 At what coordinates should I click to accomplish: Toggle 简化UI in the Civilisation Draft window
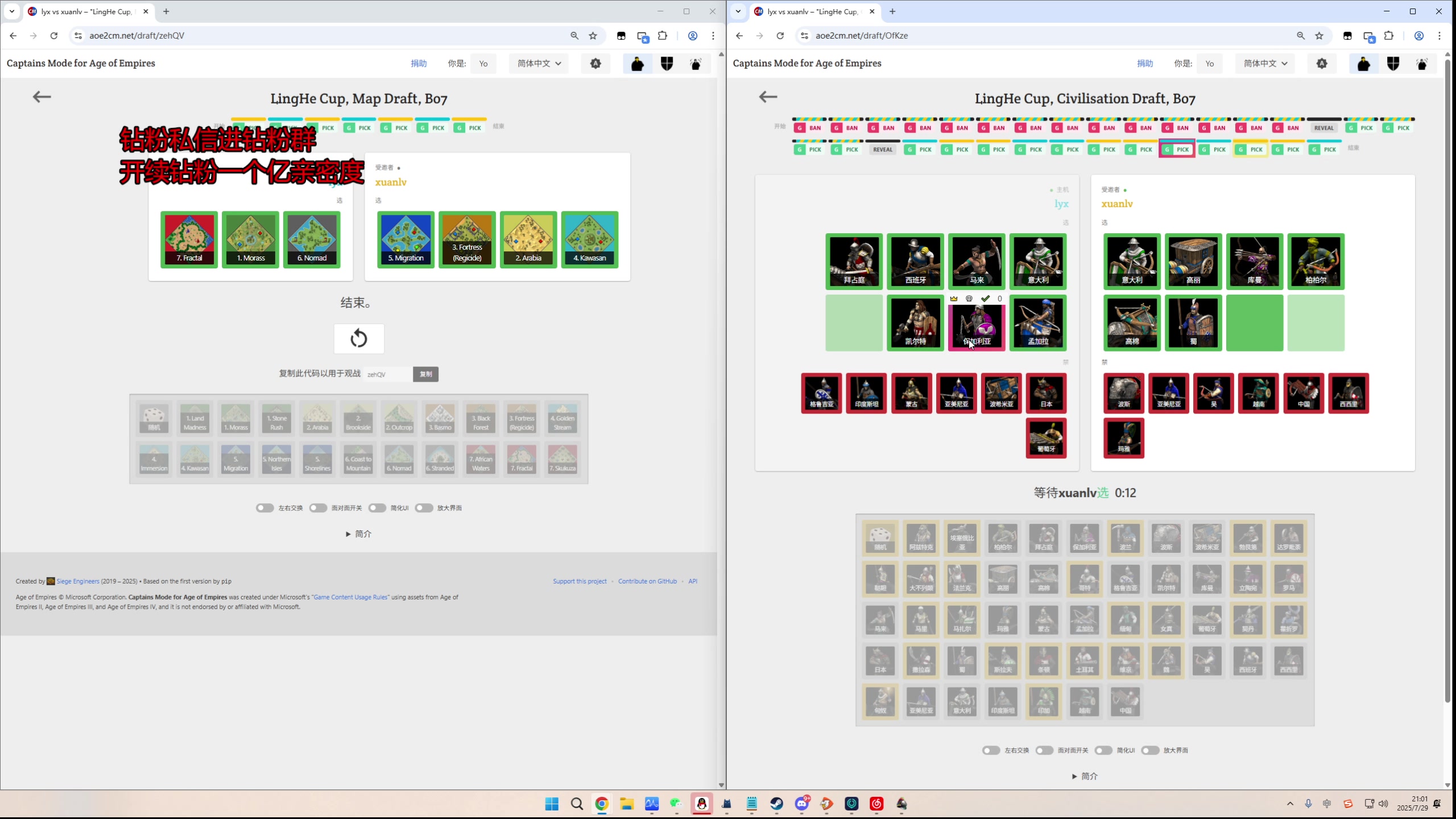(x=1103, y=750)
